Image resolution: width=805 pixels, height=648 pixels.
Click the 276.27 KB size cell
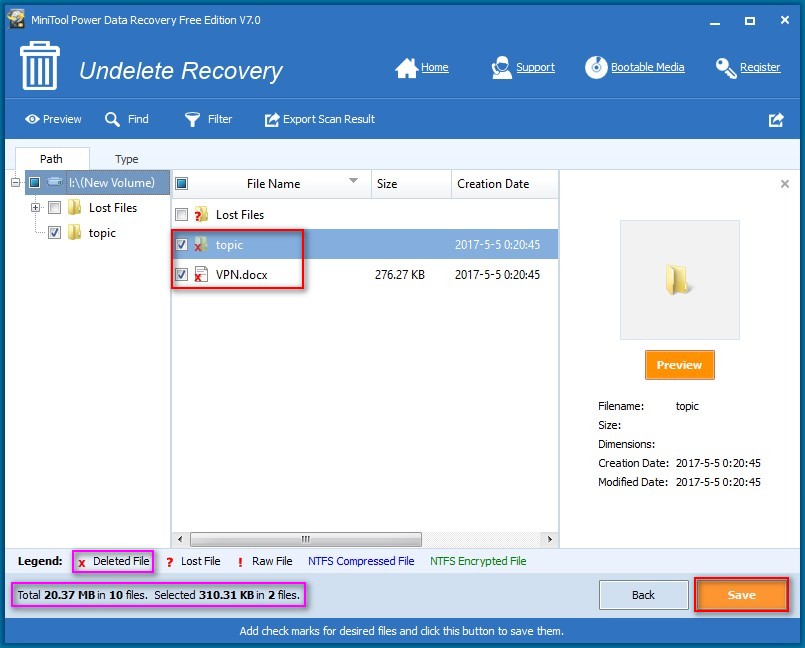pyautogui.click(x=400, y=275)
